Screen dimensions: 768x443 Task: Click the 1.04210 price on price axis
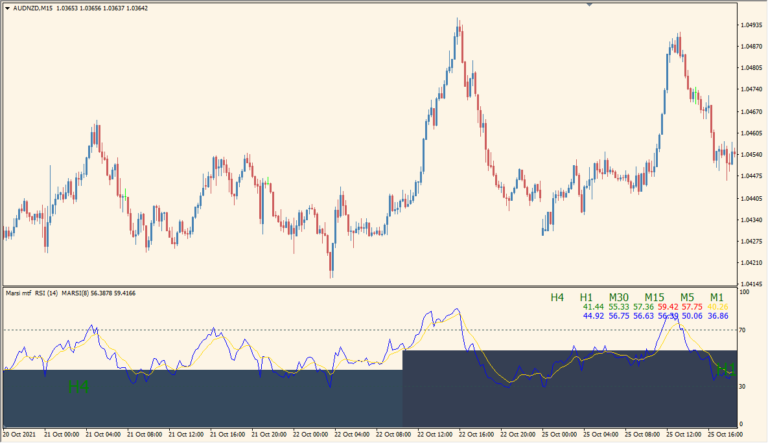coord(752,263)
